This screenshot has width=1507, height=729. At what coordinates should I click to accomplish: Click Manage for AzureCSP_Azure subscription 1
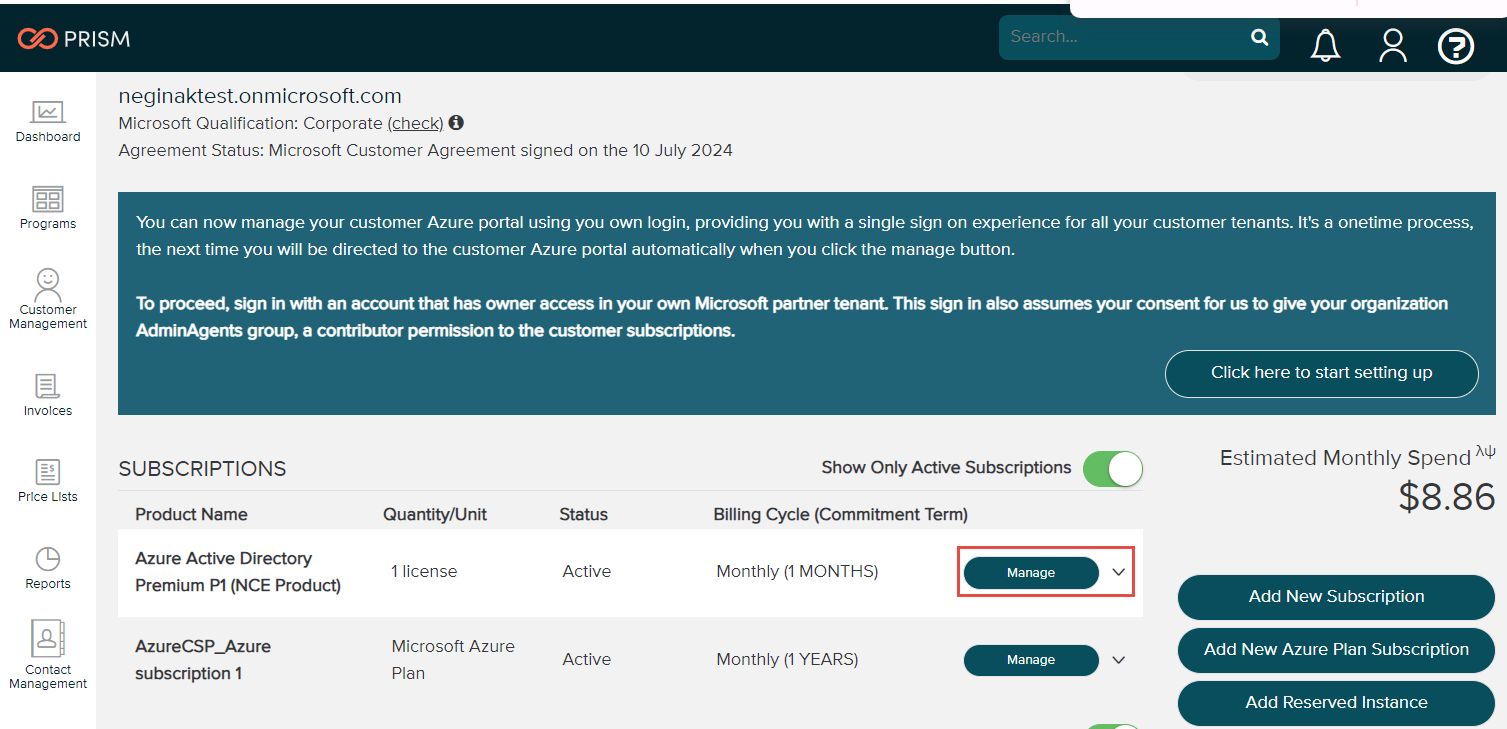(x=1030, y=660)
